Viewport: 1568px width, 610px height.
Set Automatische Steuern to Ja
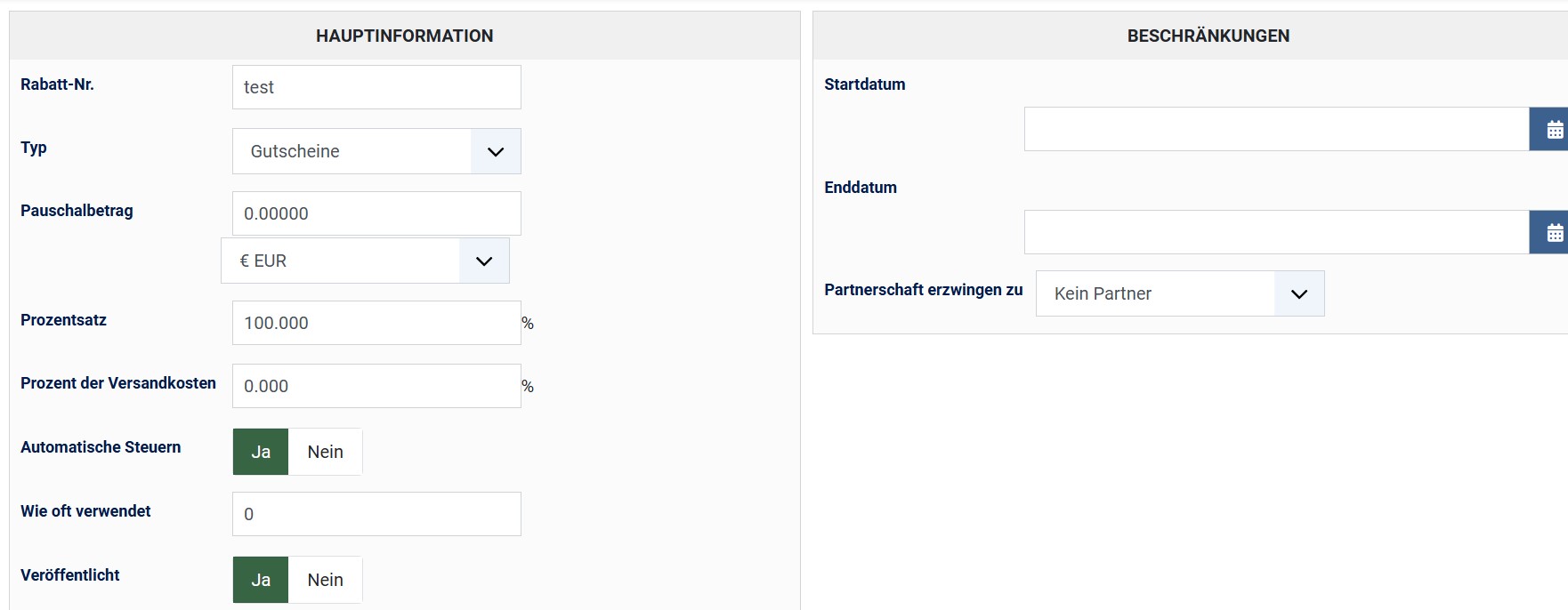click(261, 452)
